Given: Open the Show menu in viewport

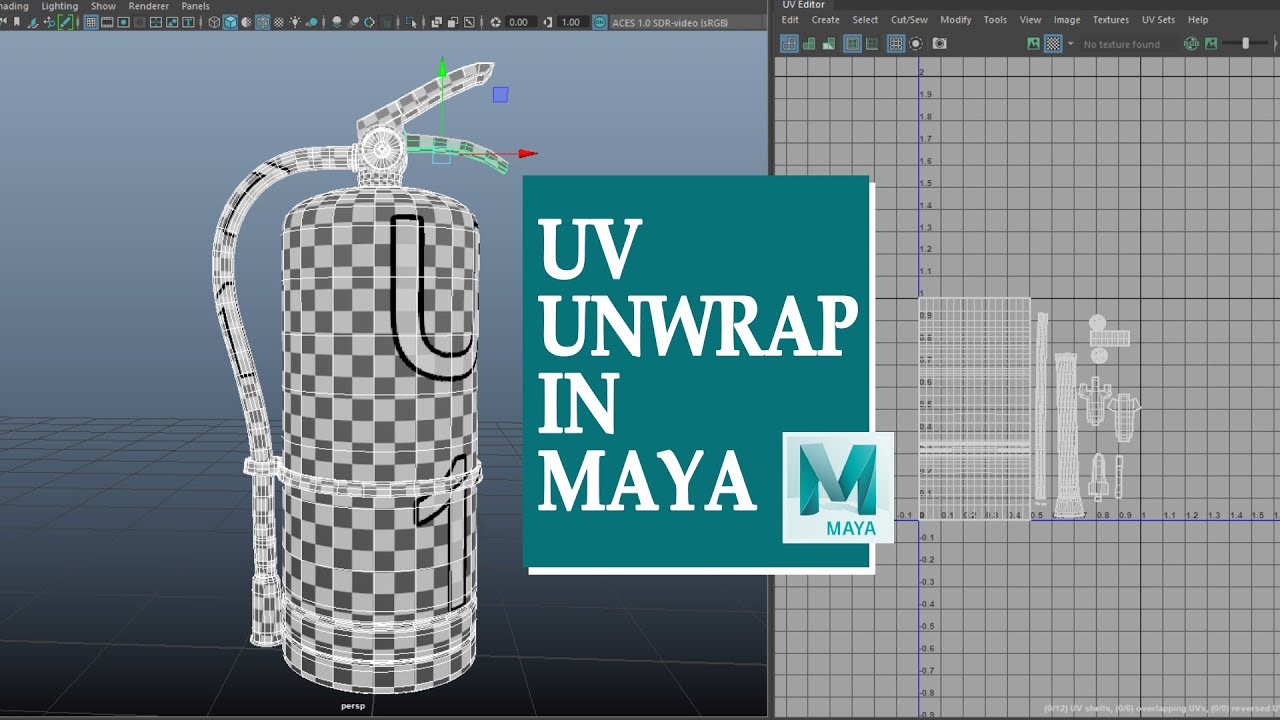Looking at the screenshot, I should click(x=104, y=6).
